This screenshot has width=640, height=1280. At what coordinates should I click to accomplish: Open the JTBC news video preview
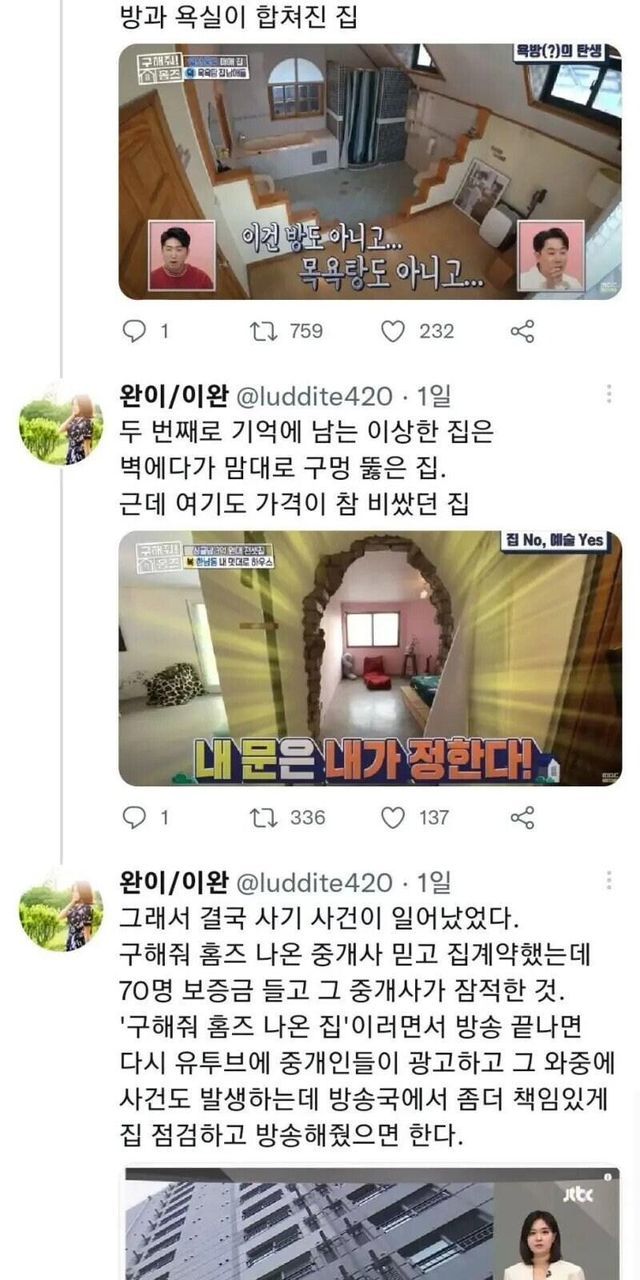point(370,1224)
